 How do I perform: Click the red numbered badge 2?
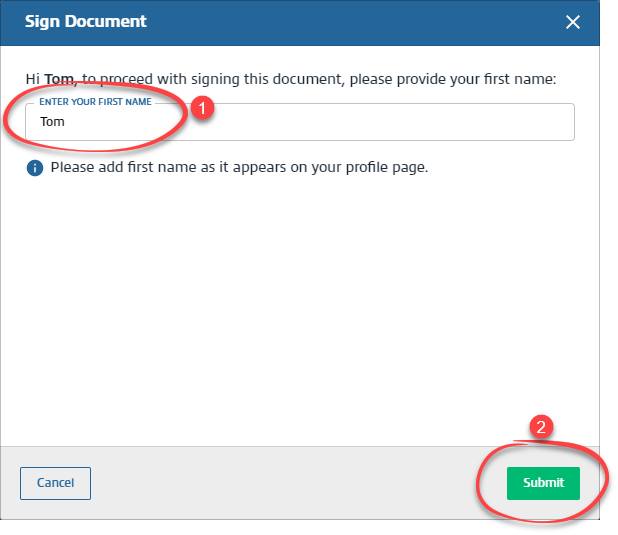(x=541, y=426)
